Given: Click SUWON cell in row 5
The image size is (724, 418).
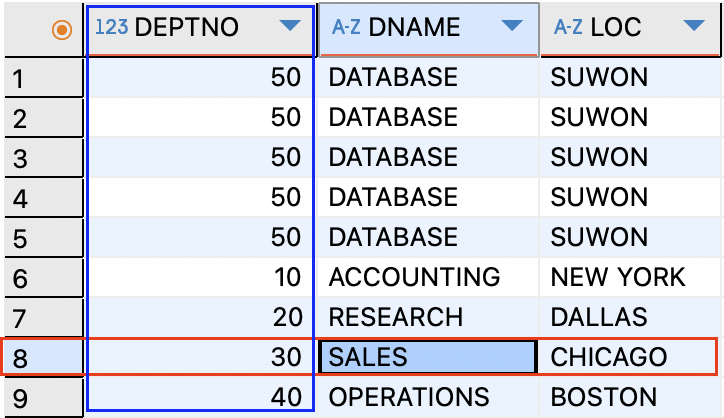Looking at the screenshot, I should tap(630, 237).
